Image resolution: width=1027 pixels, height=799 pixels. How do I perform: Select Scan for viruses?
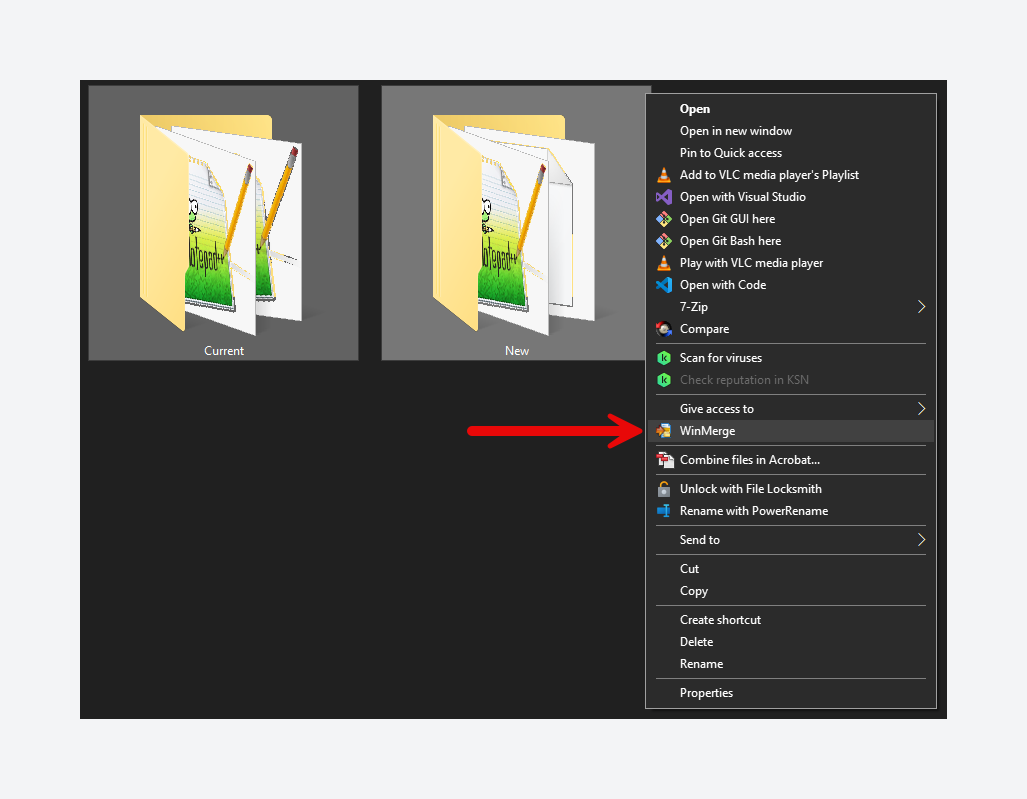[791, 358]
